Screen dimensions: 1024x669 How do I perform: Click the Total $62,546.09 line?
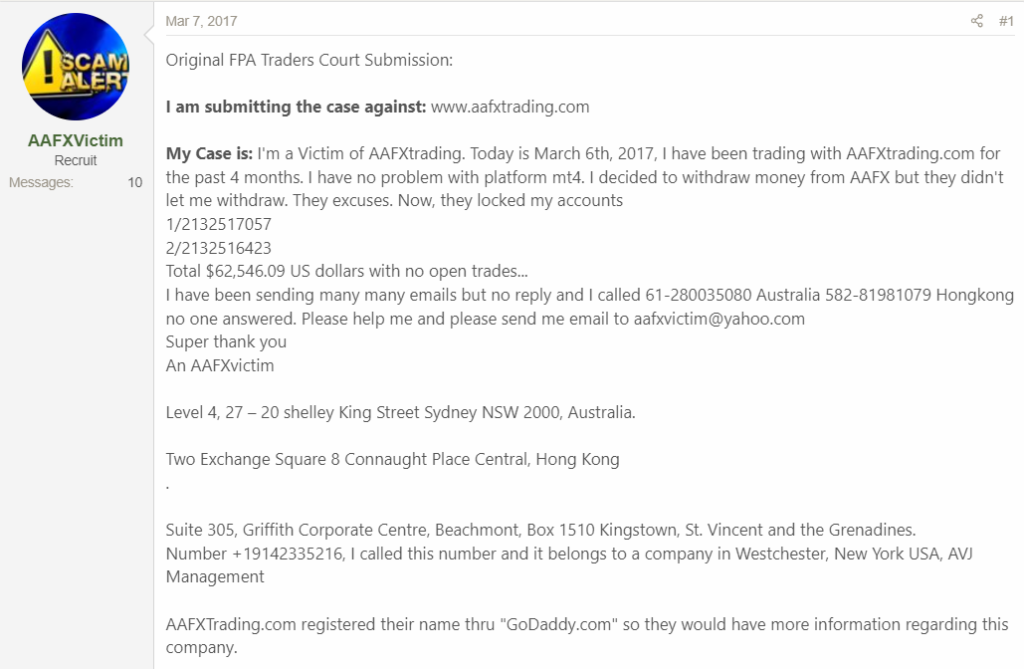(347, 271)
